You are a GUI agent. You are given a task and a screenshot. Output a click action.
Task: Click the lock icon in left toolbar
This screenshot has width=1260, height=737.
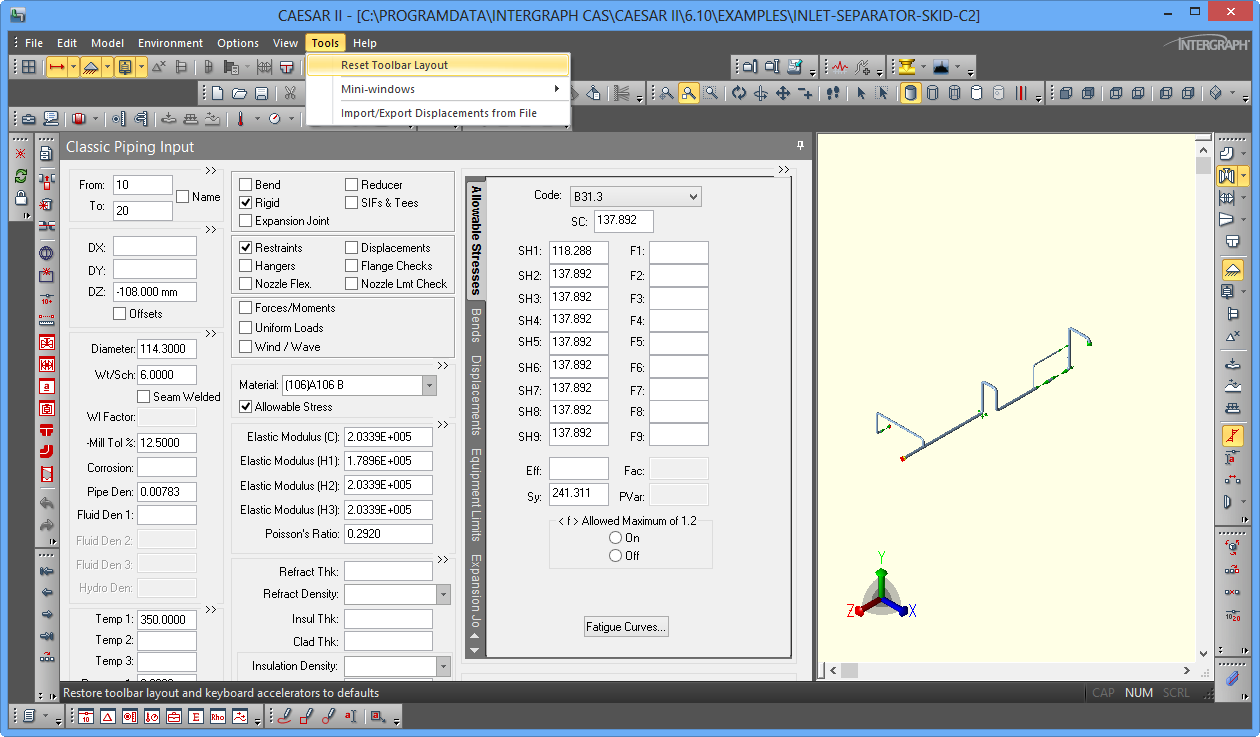pyautogui.click(x=21, y=197)
